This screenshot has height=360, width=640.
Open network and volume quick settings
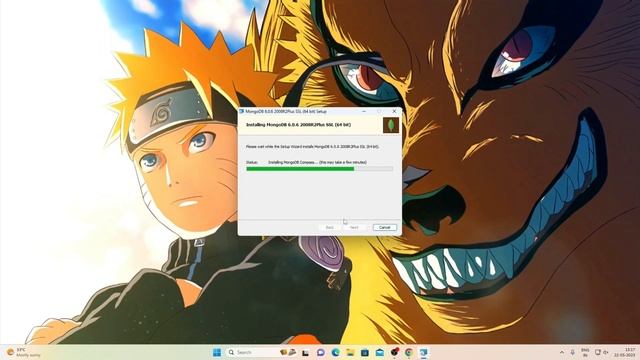(x=601, y=352)
